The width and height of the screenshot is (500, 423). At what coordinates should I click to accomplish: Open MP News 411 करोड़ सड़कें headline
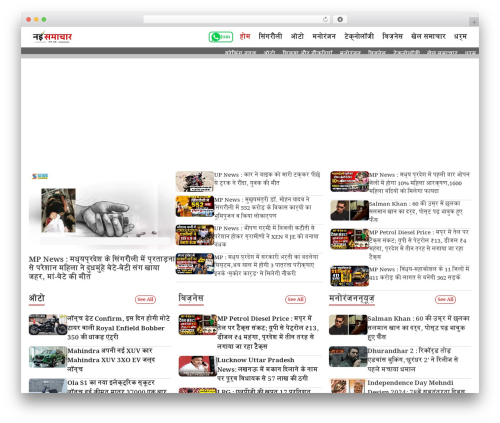coord(419,273)
